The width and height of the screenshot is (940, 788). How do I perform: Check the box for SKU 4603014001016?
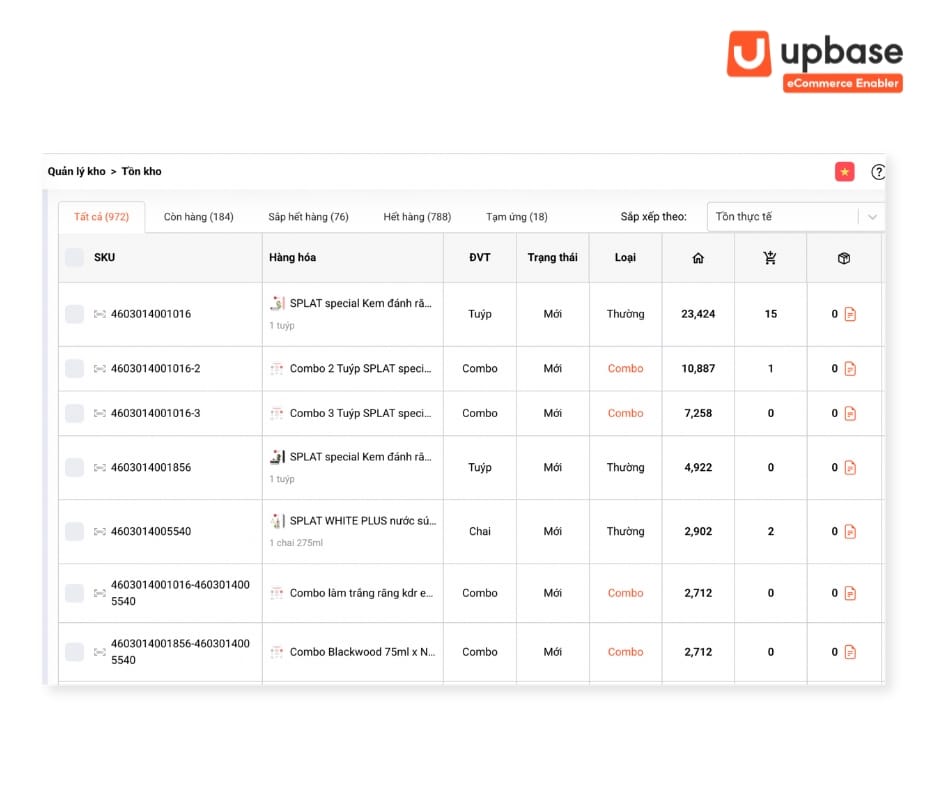[x=74, y=314]
